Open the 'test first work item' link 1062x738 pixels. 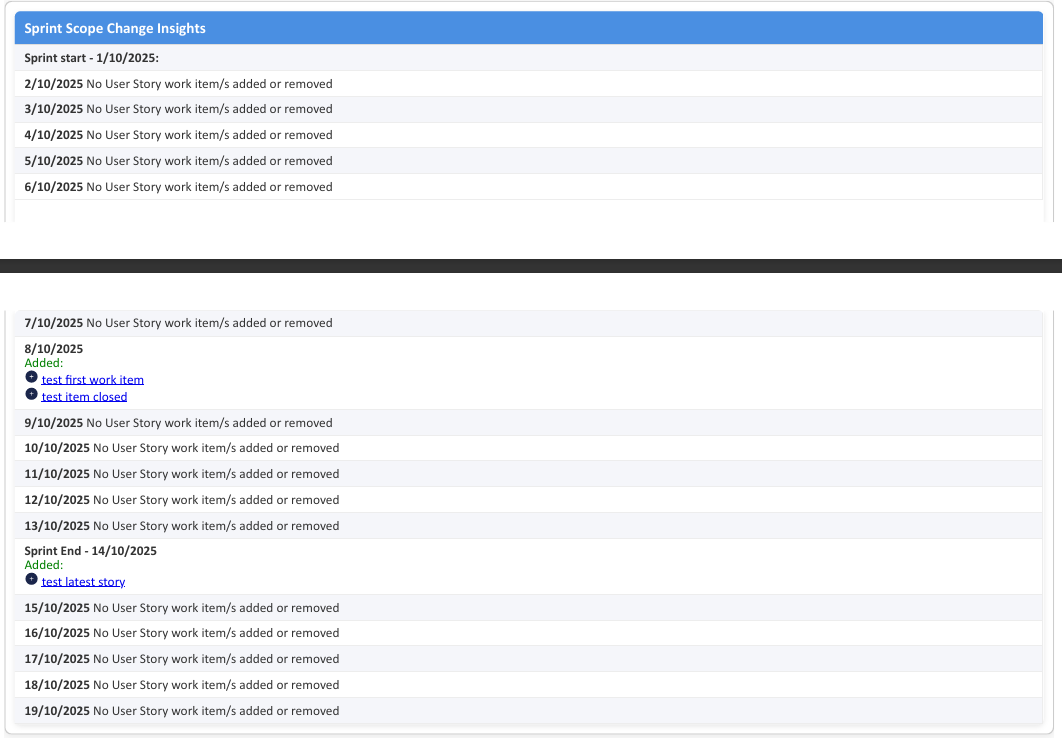92,380
